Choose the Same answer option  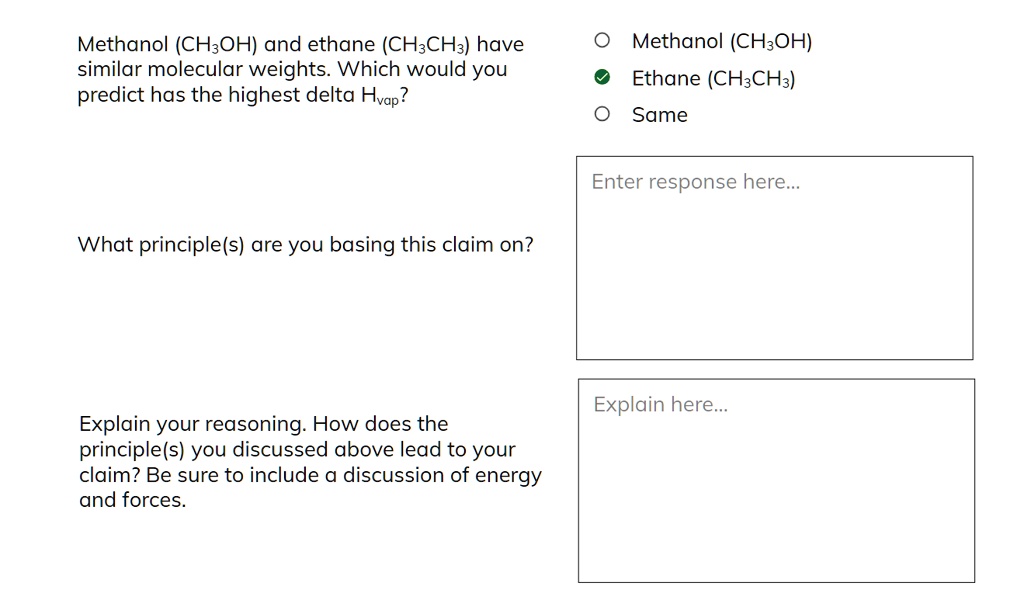[602, 114]
